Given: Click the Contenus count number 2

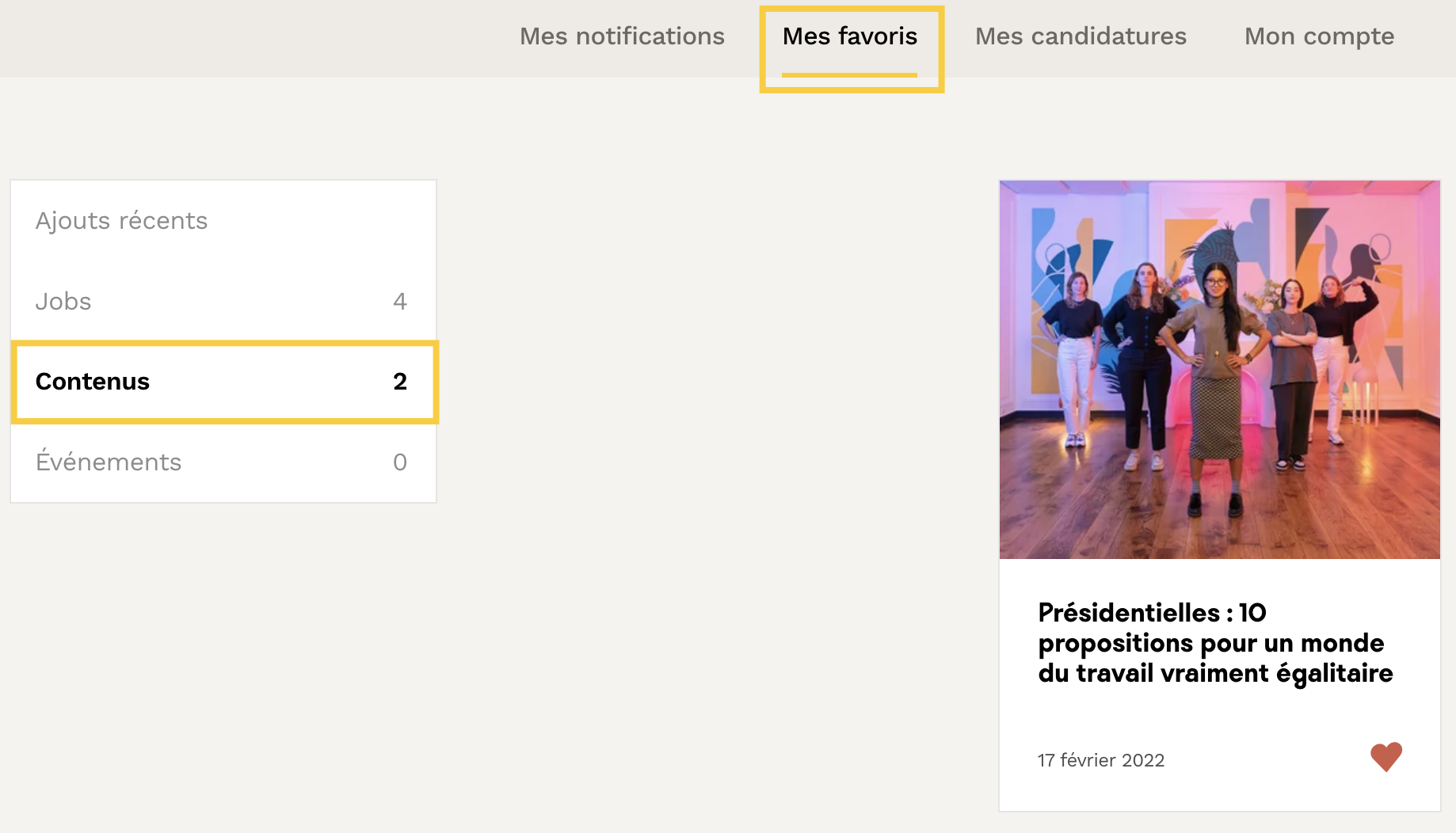Looking at the screenshot, I should (x=399, y=382).
